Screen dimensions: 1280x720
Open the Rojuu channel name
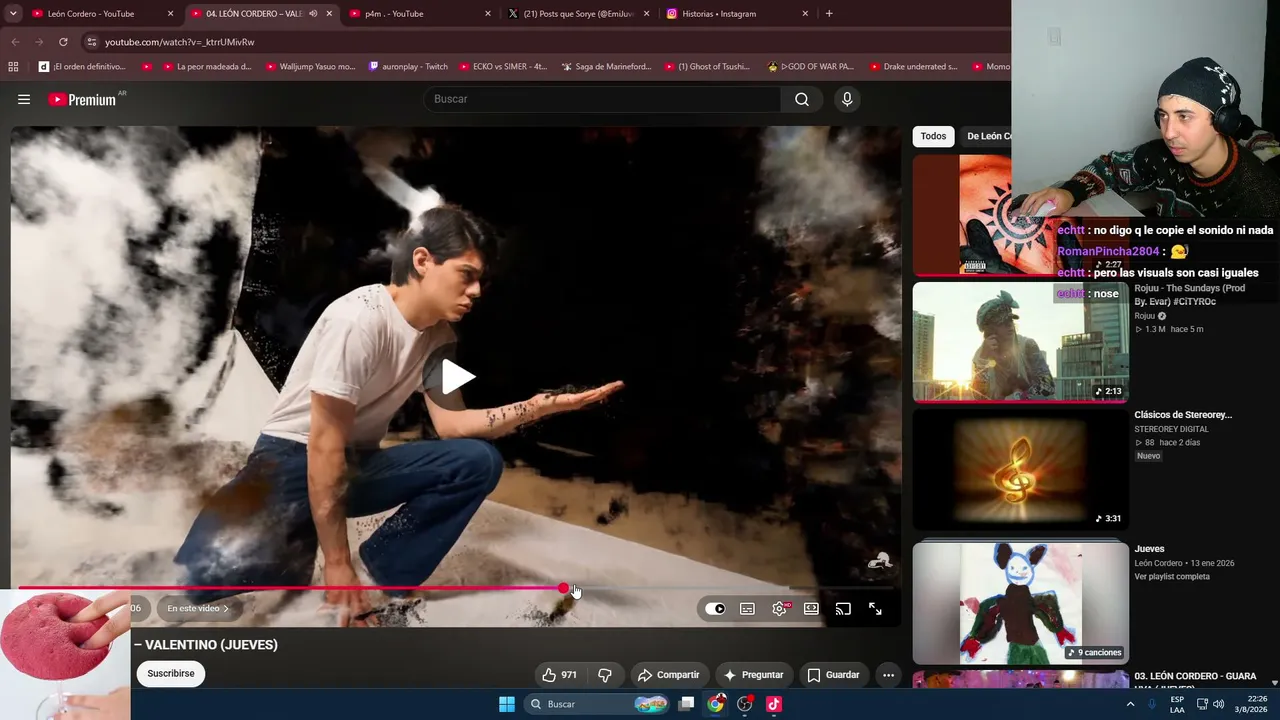[1144, 316]
